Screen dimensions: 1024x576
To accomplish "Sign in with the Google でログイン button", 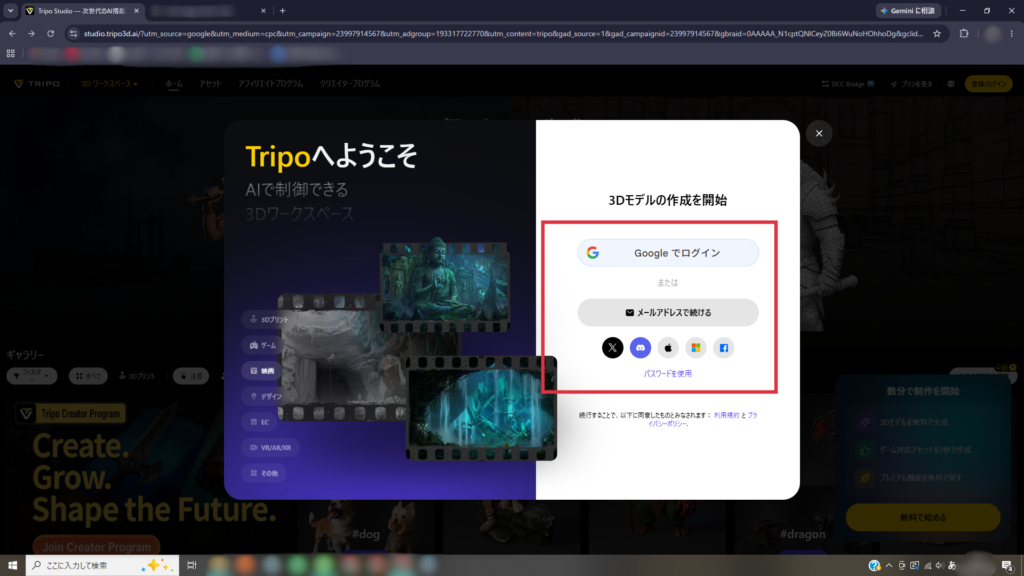I will [x=668, y=253].
